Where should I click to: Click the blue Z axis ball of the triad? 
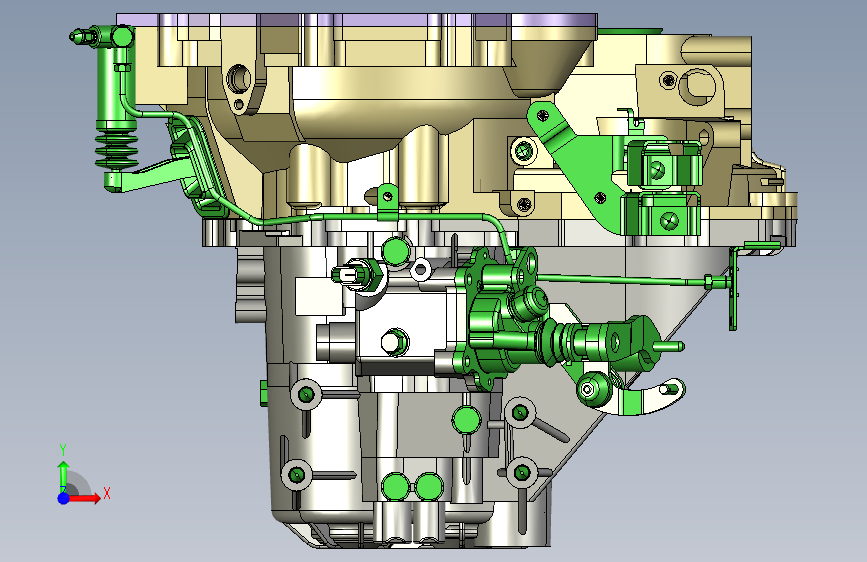(64, 498)
